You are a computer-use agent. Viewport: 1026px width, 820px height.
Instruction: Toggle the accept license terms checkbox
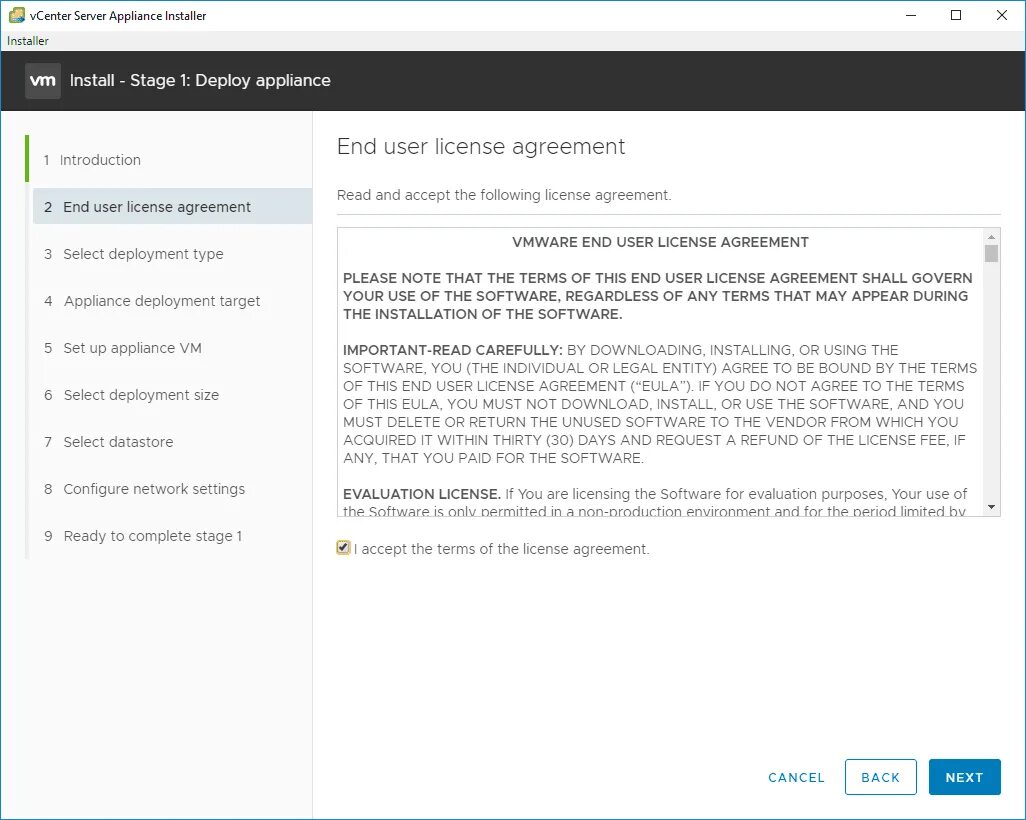344,548
